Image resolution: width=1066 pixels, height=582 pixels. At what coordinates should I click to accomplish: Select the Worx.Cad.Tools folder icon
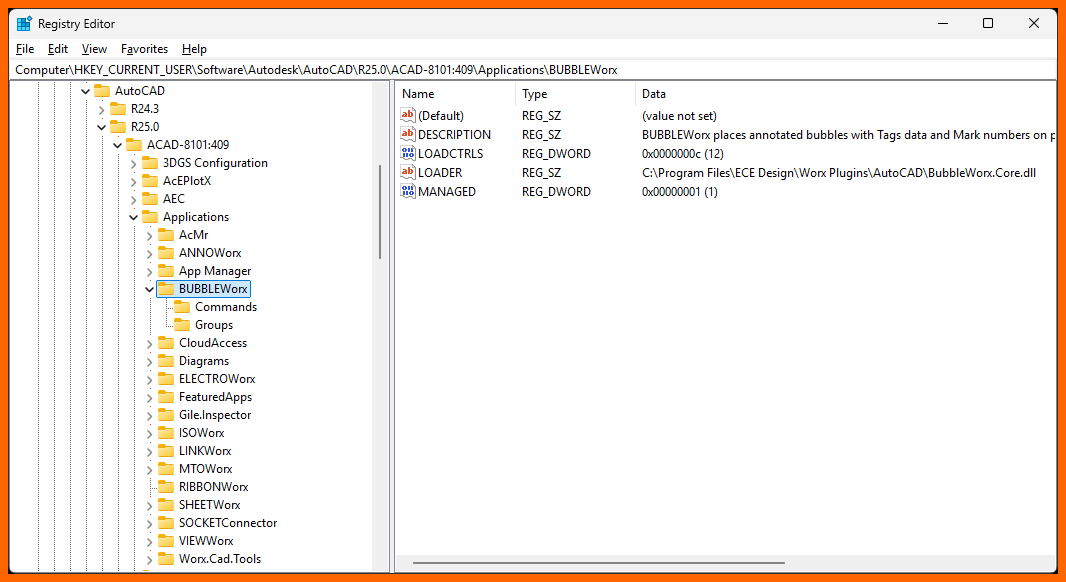point(166,559)
